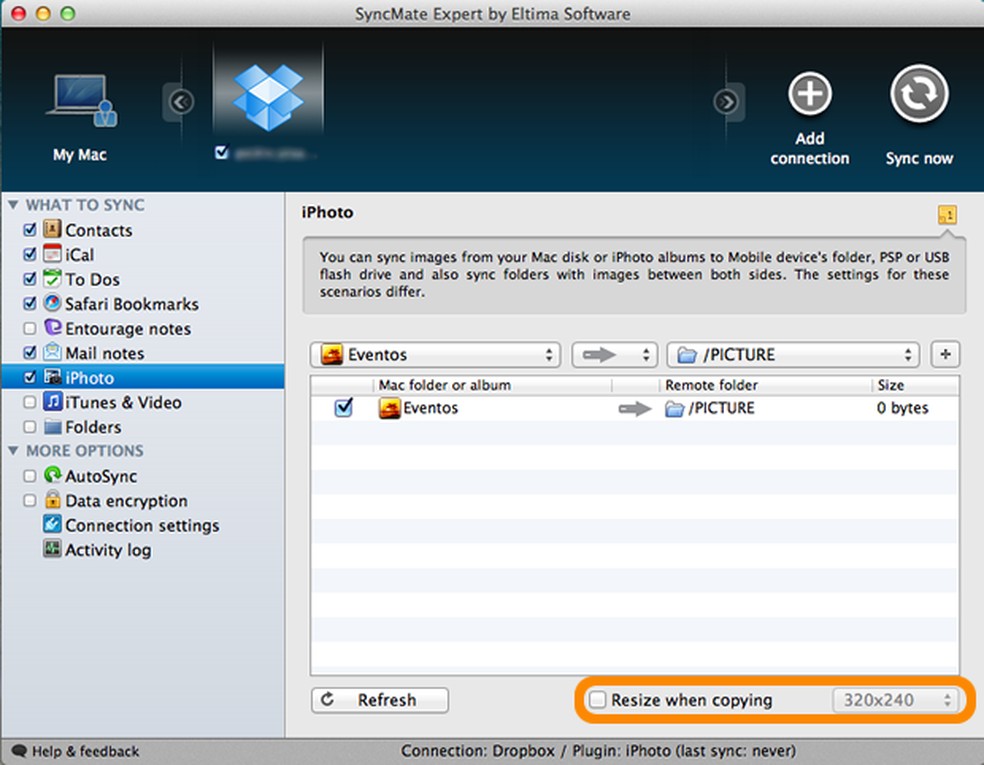Click the 0 bytes size cell
This screenshot has height=765, width=984.
pos(902,408)
